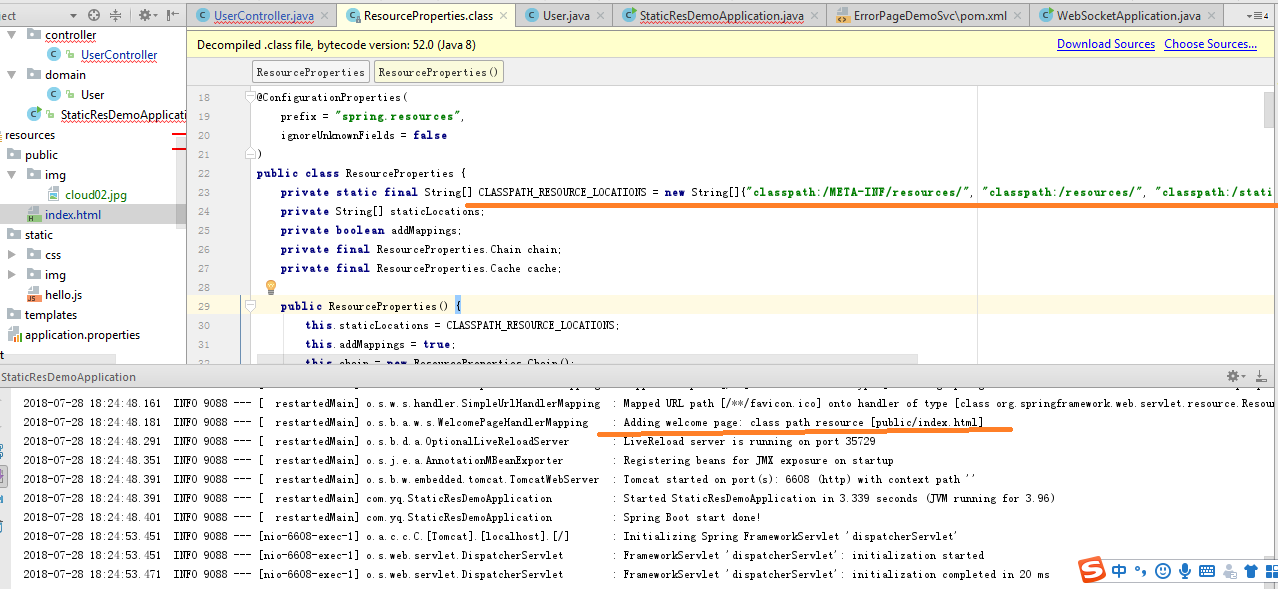Click the templates folder icon

point(14,315)
